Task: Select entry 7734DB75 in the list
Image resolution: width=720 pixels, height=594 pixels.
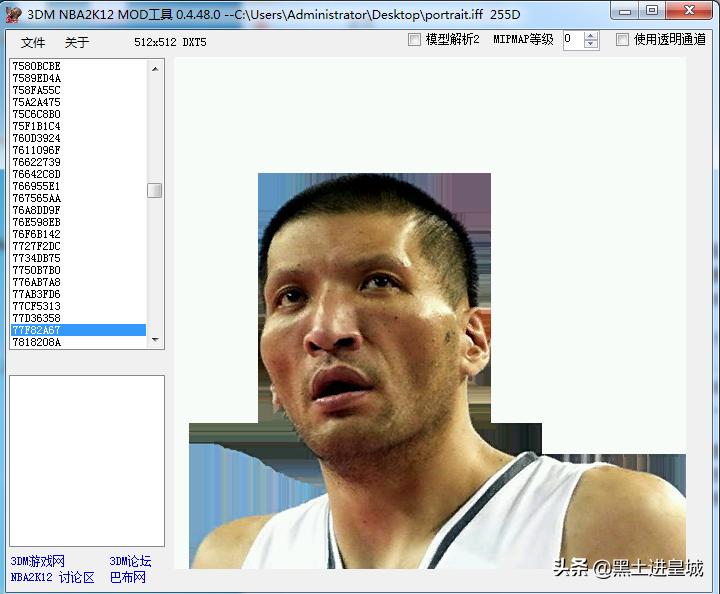Action: (78, 258)
